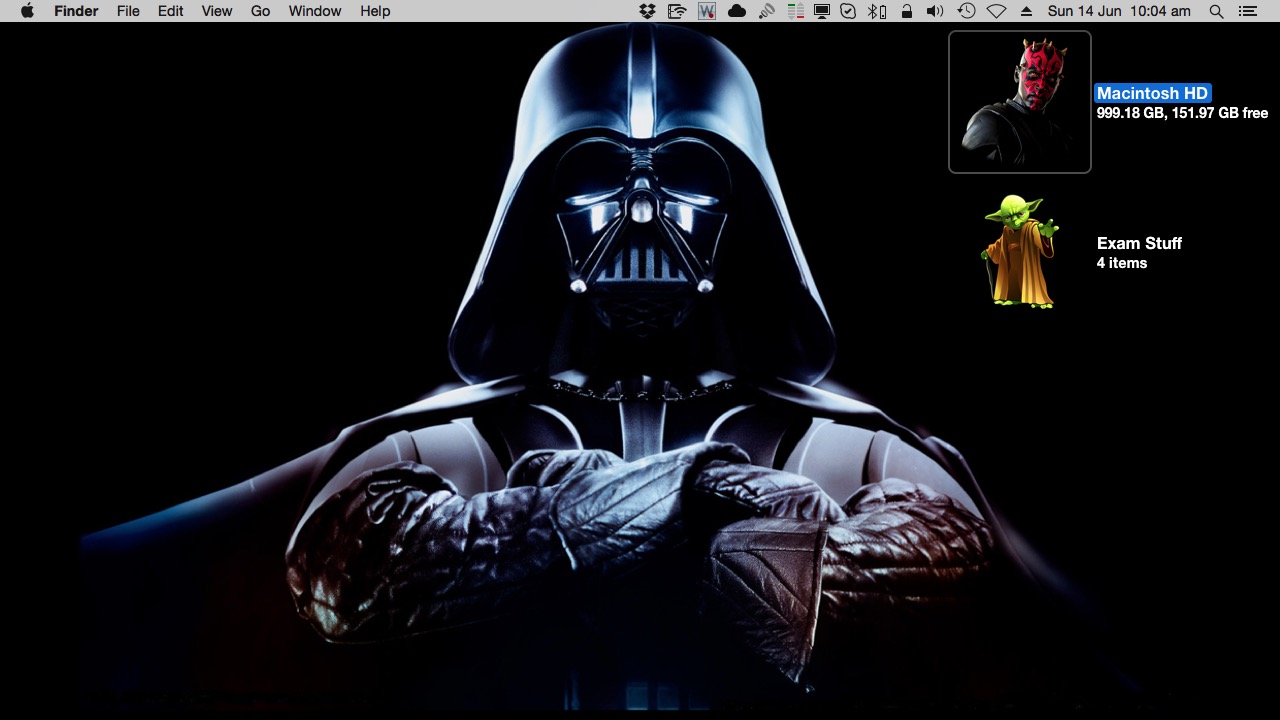1280x720 pixels.
Task: Click the date and time display
Action: click(x=1119, y=11)
